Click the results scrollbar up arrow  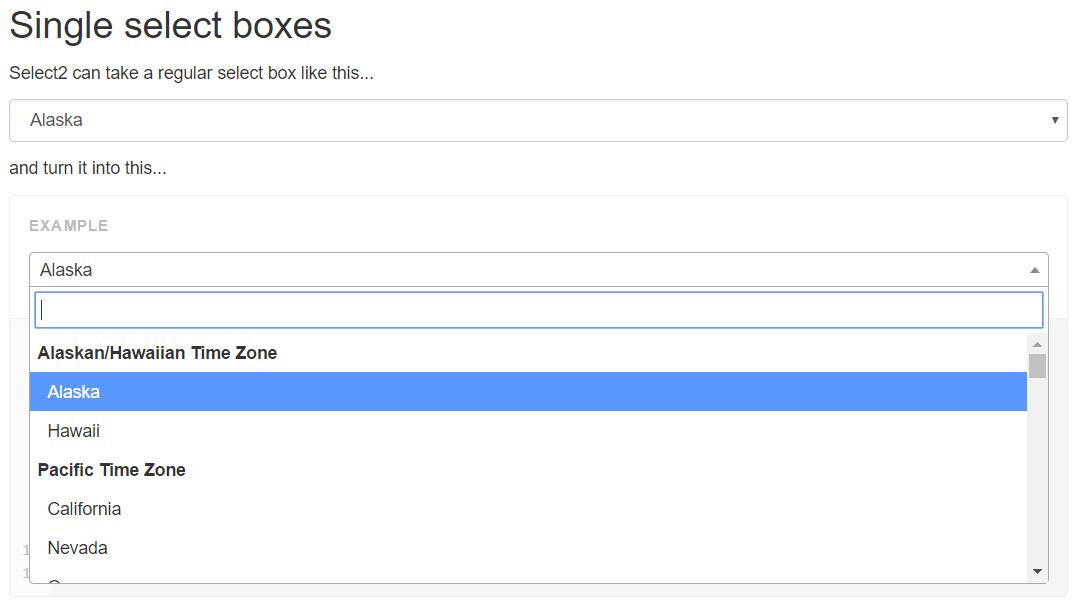tap(1037, 344)
